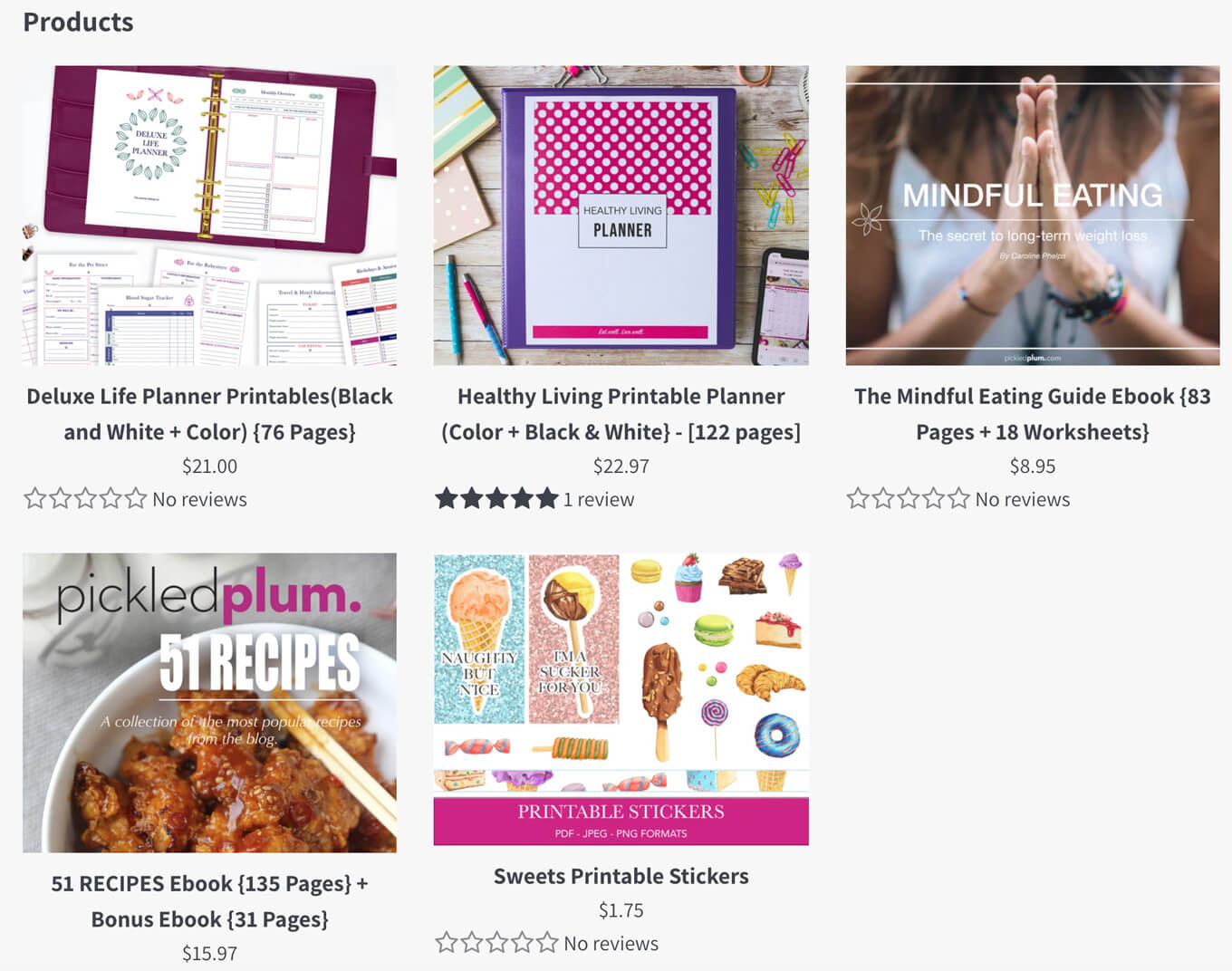Open the Deluxe Life Planner product image
Screen dimensions: 1232x971
(x=209, y=215)
